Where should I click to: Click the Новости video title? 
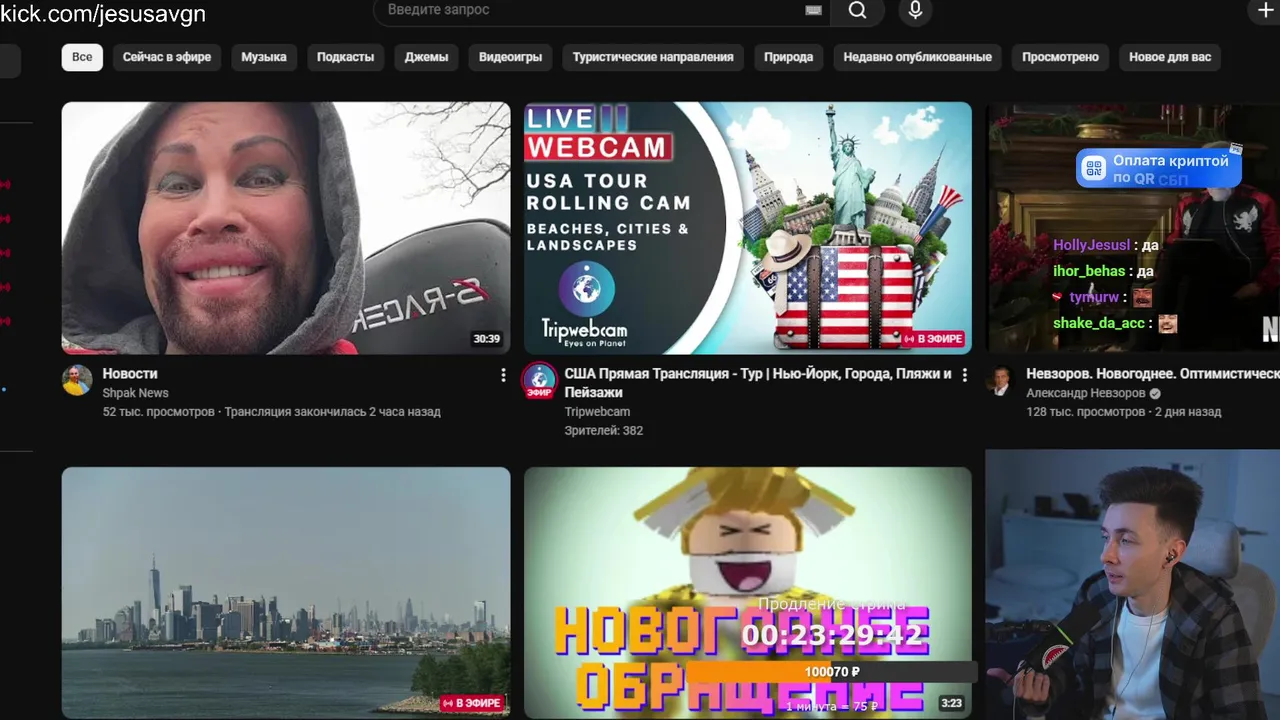point(130,374)
